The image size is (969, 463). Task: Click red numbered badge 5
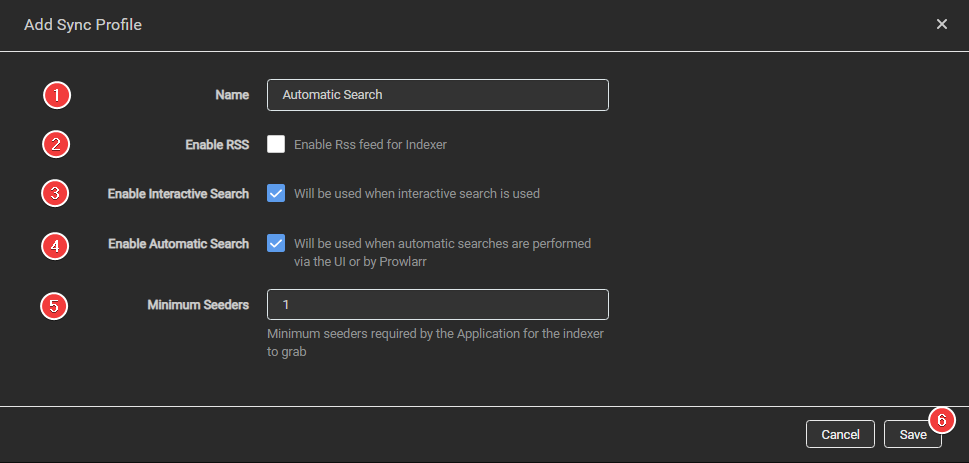pyautogui.click(x=56, y=305)
